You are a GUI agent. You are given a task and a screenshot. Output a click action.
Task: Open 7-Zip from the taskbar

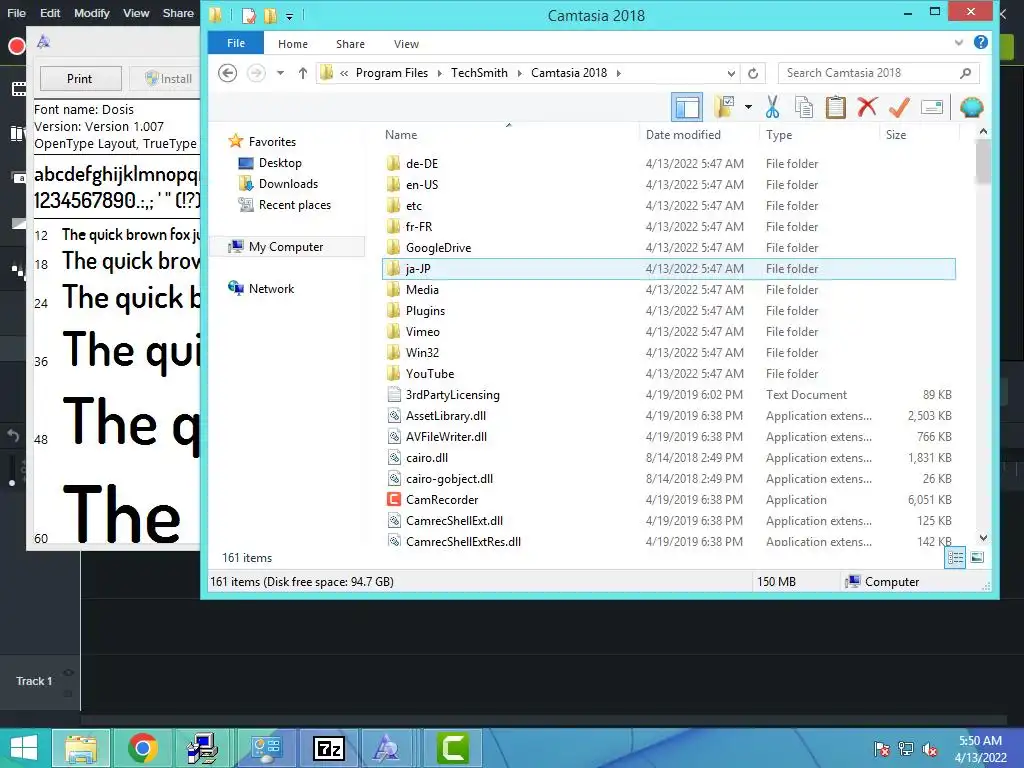click(x=328, y=748)
